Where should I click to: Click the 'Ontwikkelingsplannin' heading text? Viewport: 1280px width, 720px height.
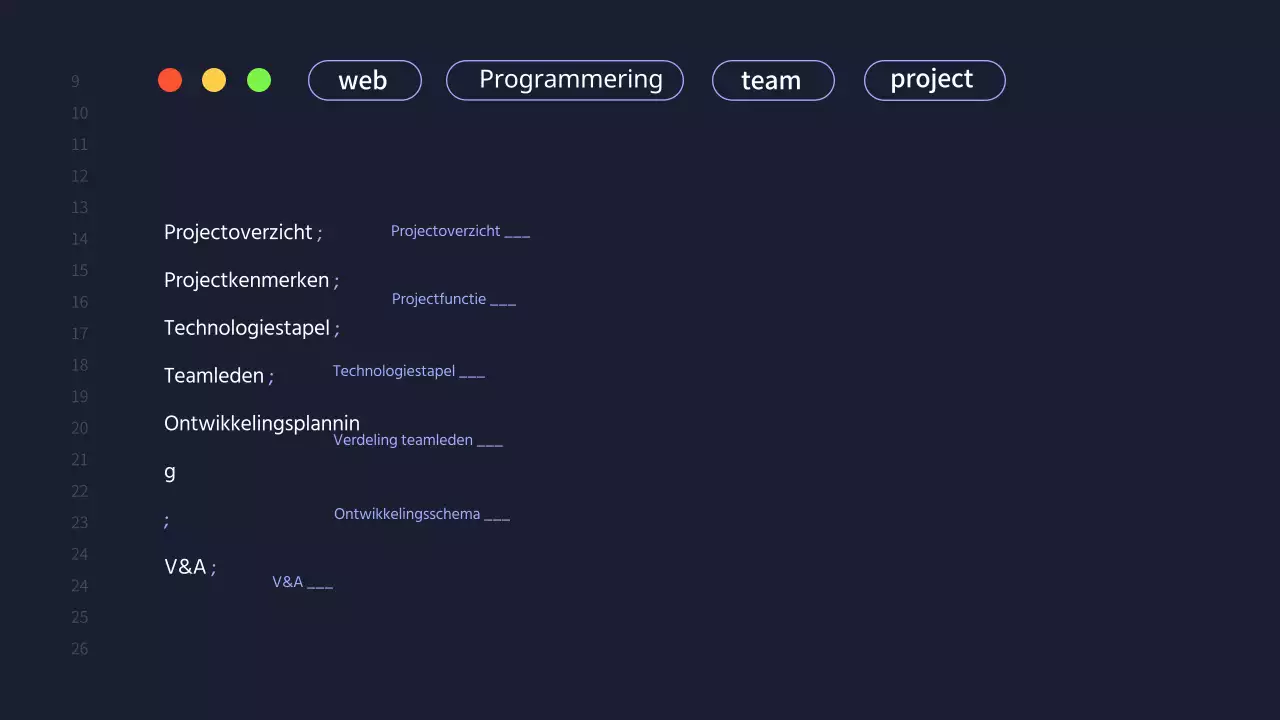click(x=261, y=423)
